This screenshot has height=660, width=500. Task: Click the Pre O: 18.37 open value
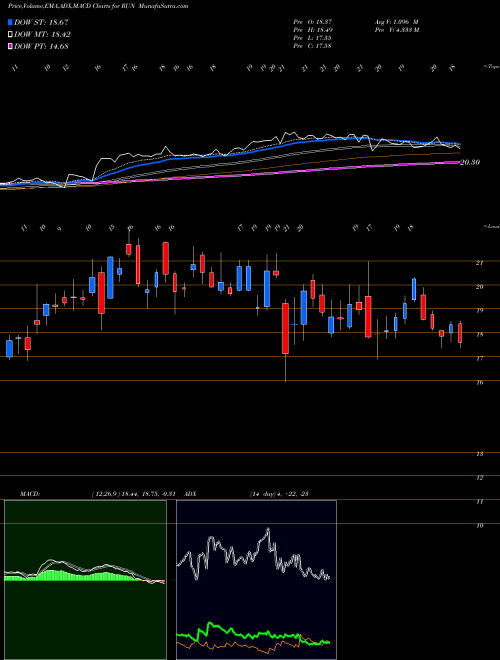pyautogui.click(x=312, y=22)
